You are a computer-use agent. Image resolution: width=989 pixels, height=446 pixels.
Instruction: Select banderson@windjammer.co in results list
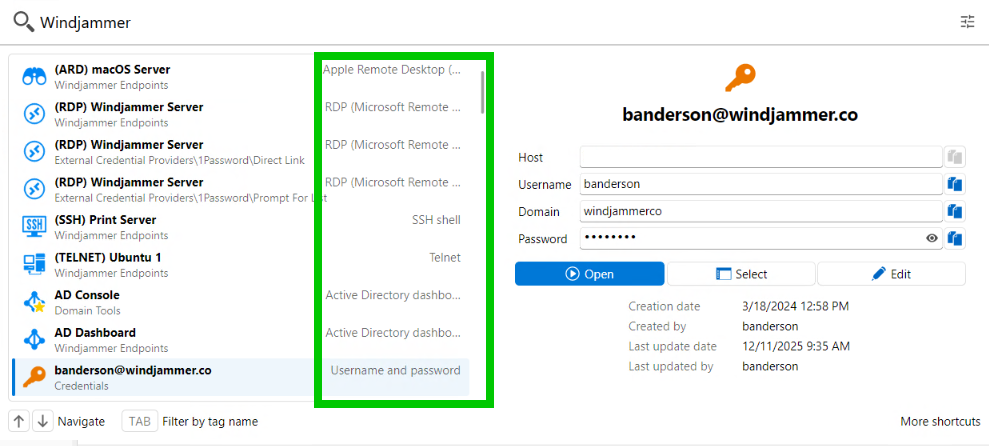240,377
